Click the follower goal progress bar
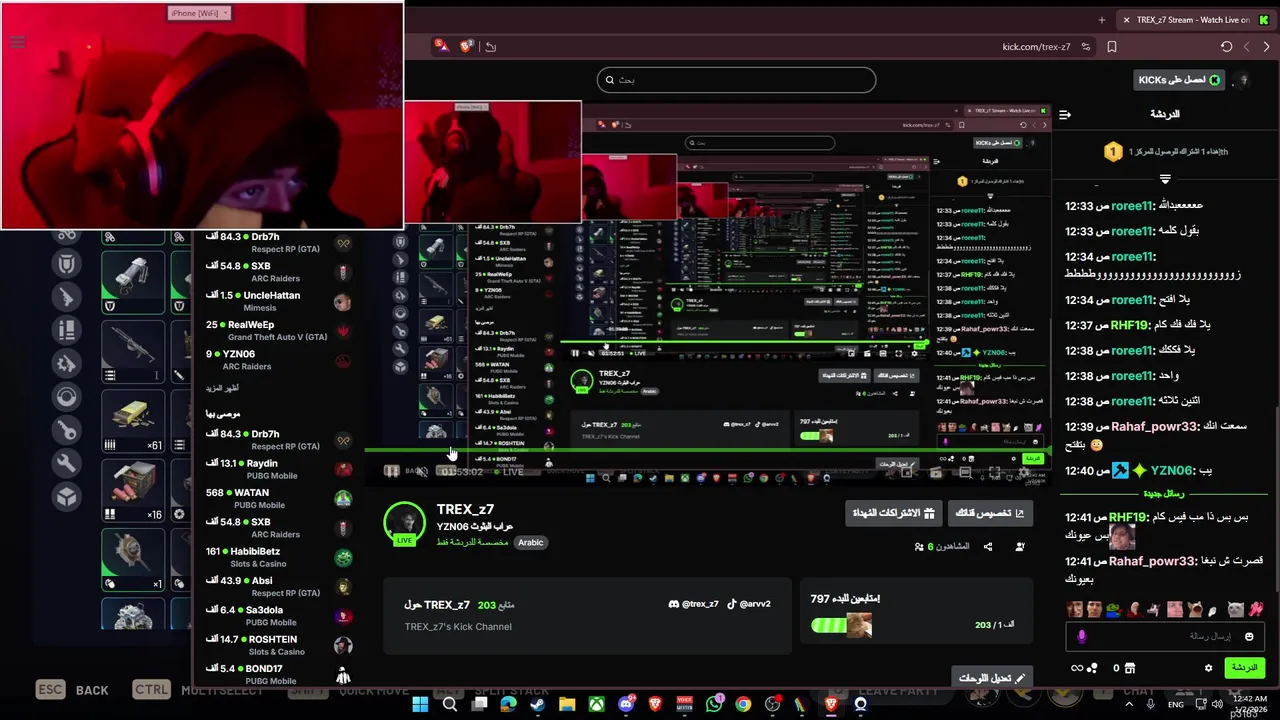The image size is (1280, 720). click(842, 626)
